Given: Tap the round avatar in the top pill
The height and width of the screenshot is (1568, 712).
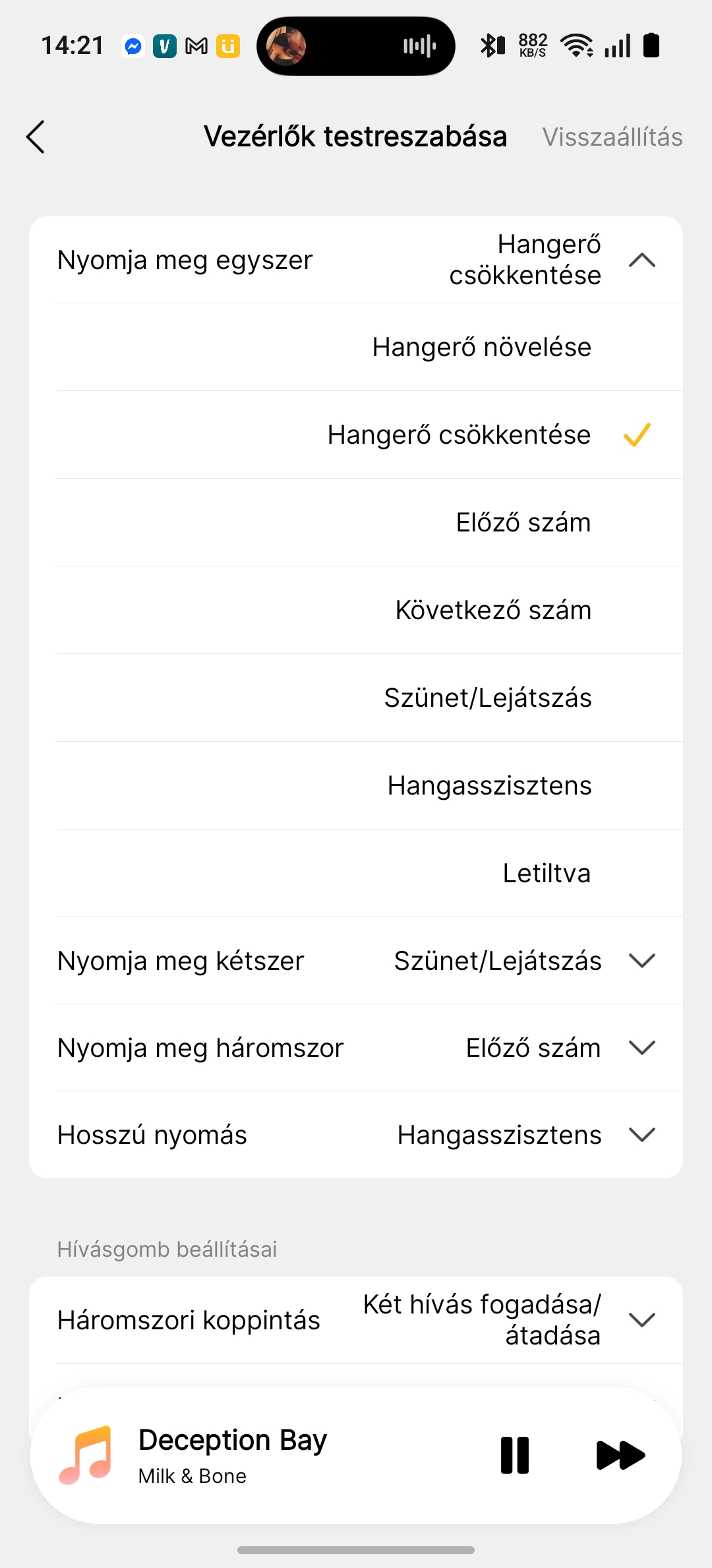Looking at the screenshot, I should (x=285, y=46).
